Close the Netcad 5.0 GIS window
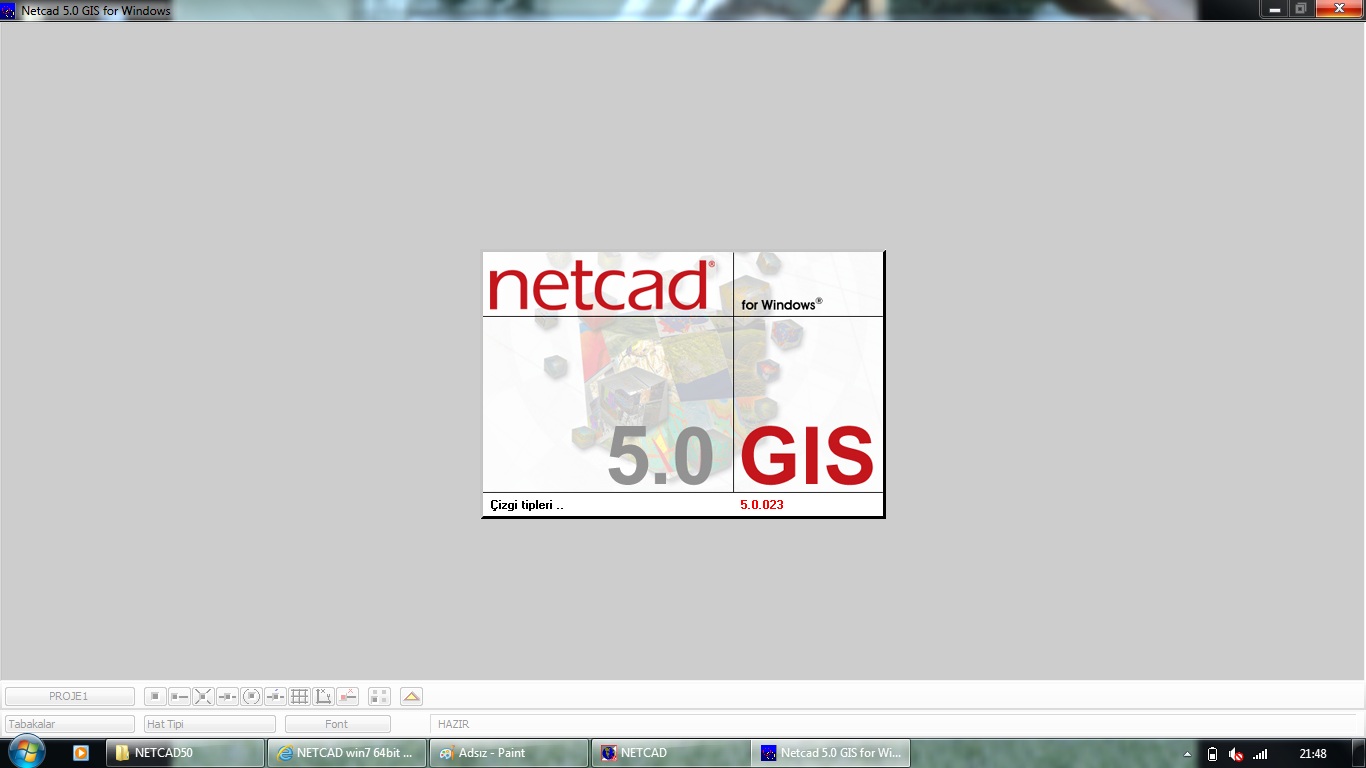The width and height of the screenshot is (1366, 768). click(1338, 9)
